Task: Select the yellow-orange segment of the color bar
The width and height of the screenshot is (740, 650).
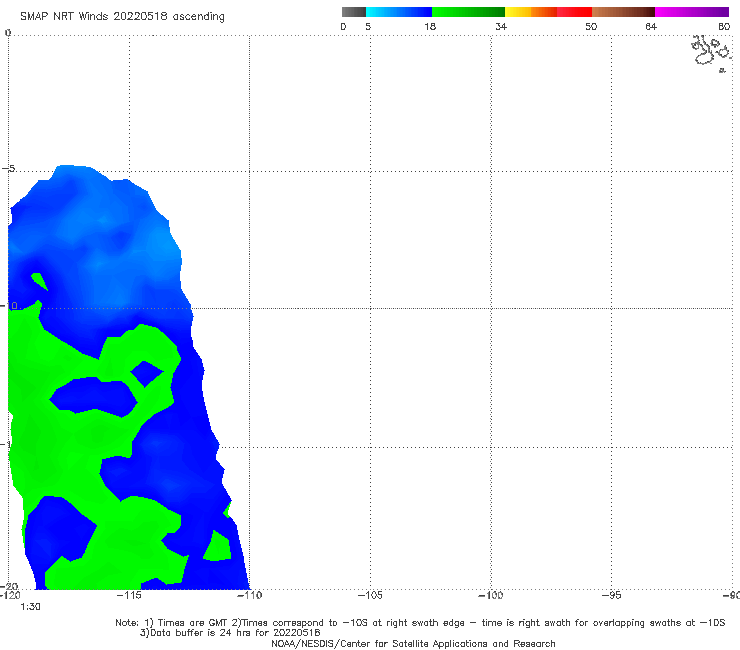Action: click(x=531, y=12)
